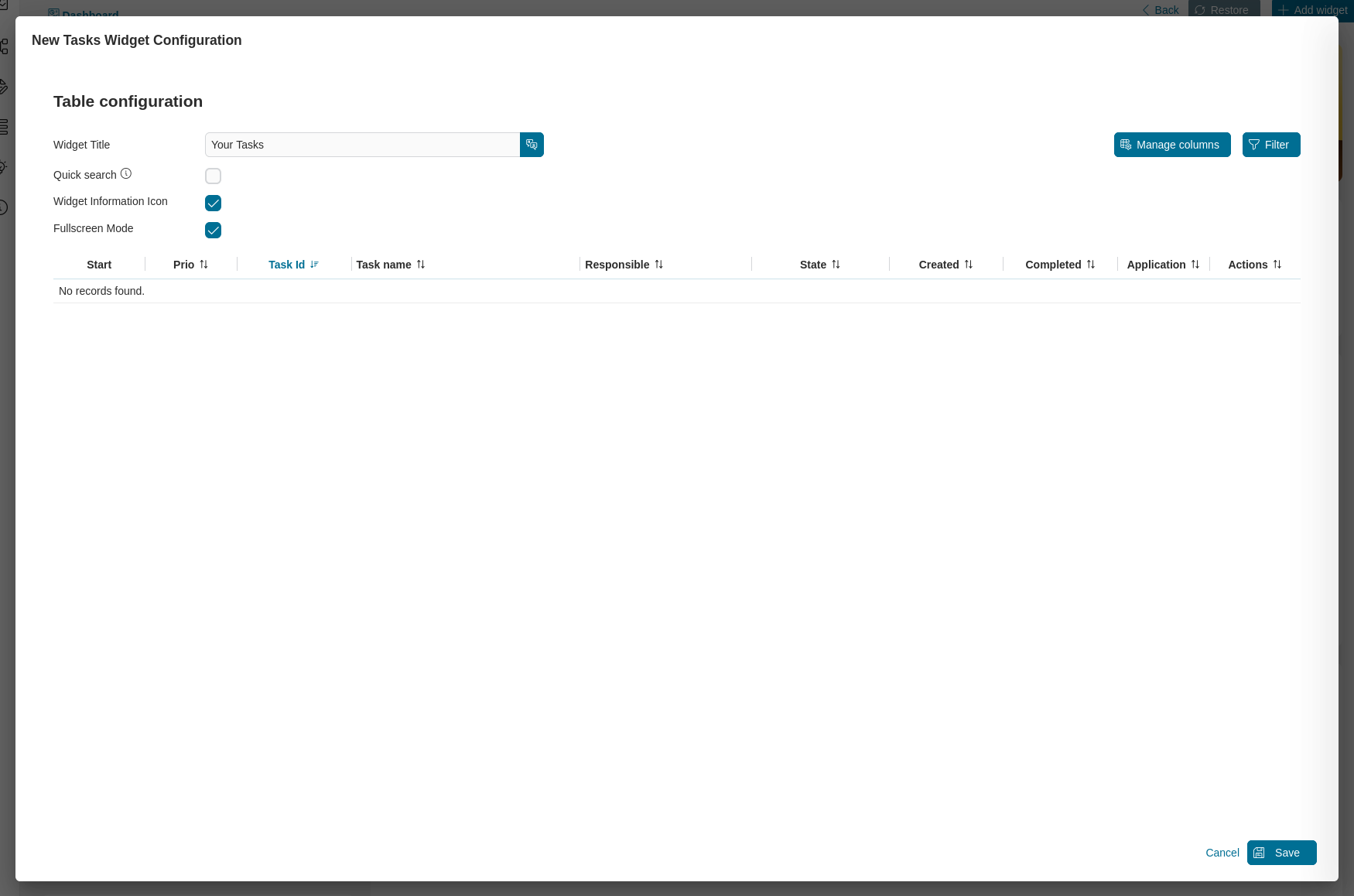Disable the Widget Information Icon checkbox

pyautogui.click(x=213, y=203)
